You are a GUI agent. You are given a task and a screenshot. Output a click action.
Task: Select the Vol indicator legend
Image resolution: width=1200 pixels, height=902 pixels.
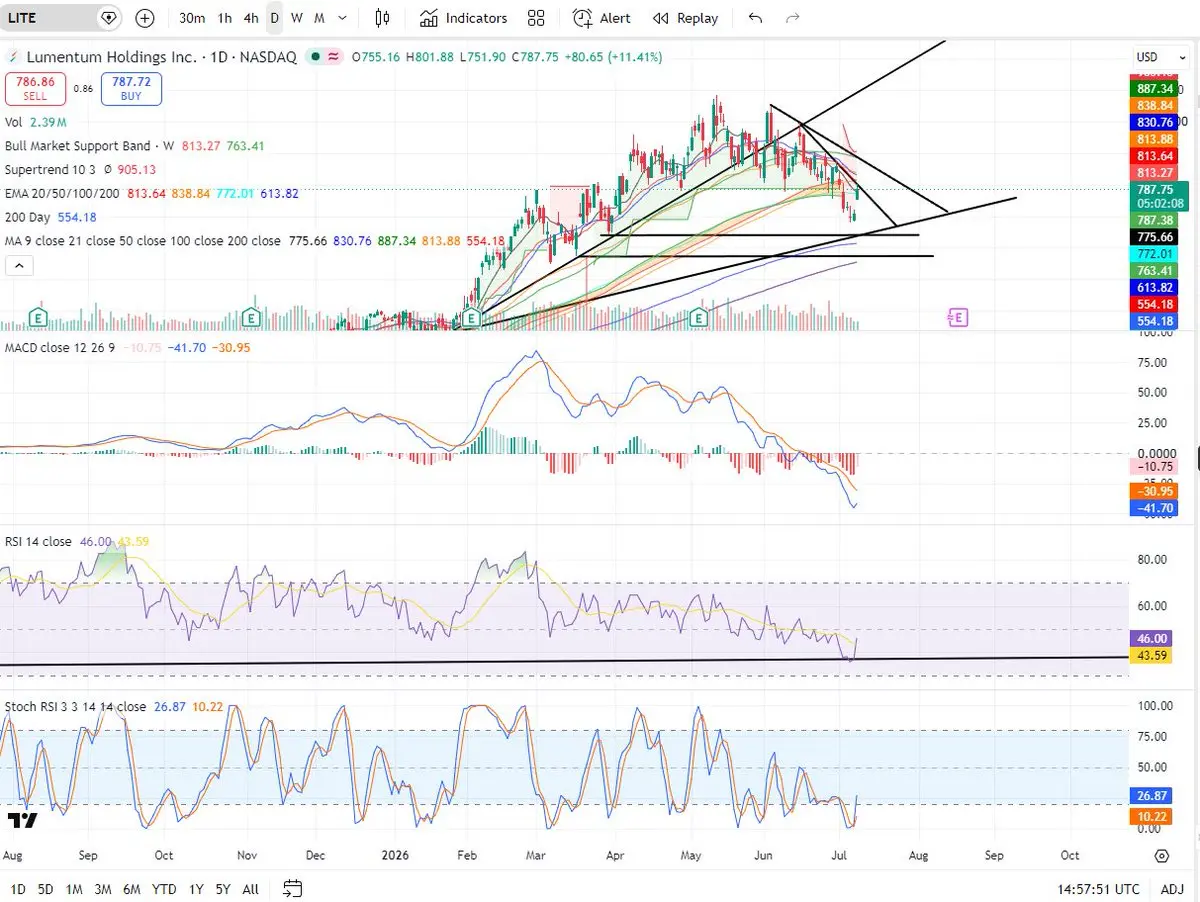tap(14, 122)
